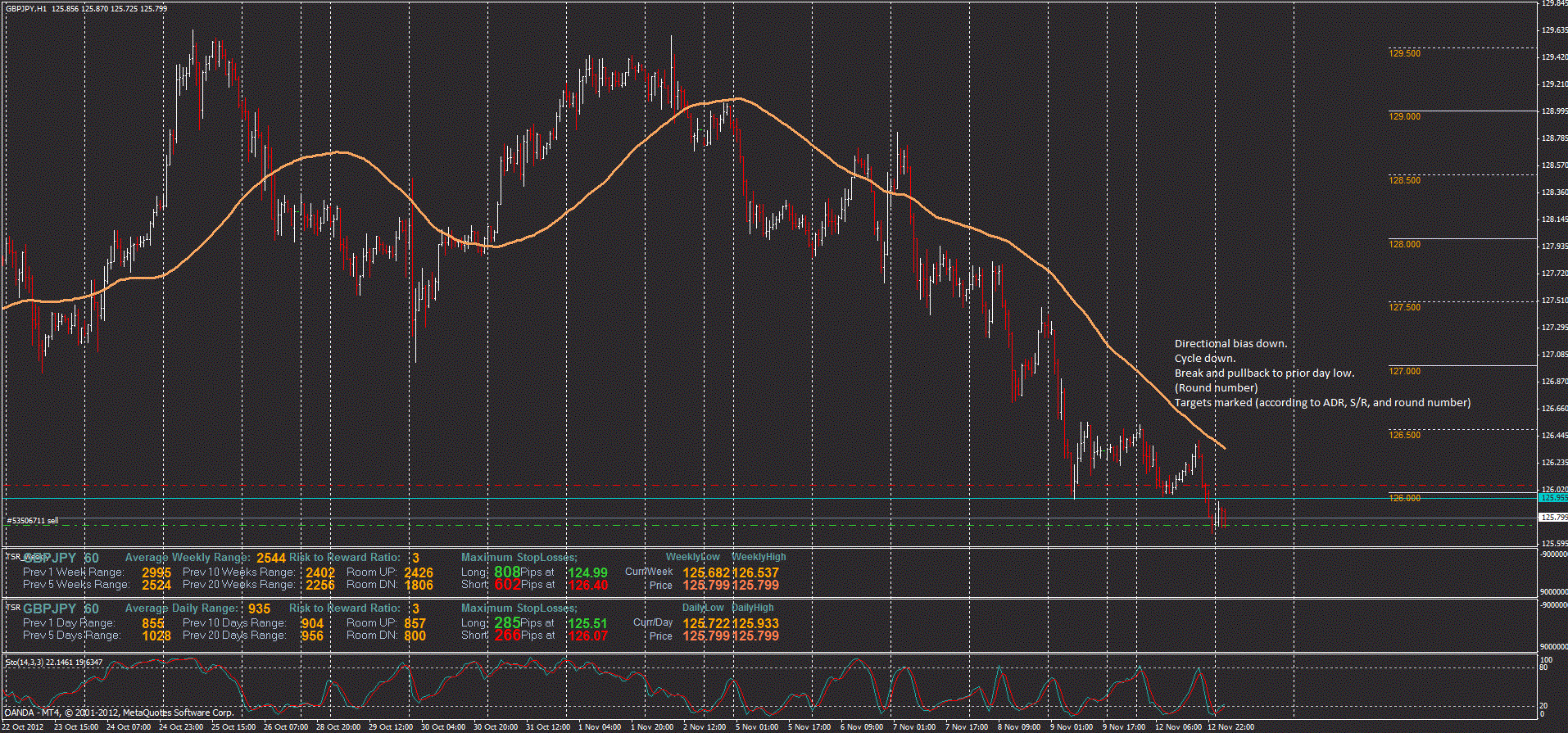The height and width of the screenshot is (733, 1568).
Task: Click the cyan horizontal support line
Action: point(573,498)
